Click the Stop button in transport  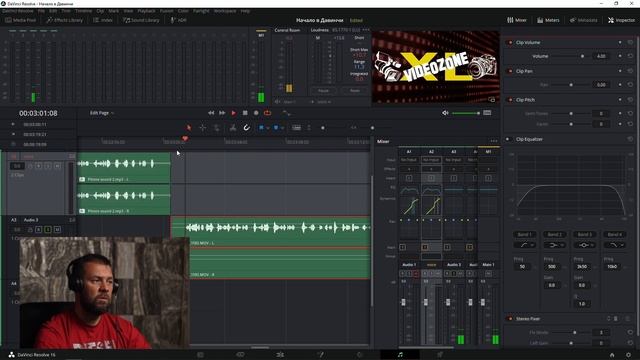(x=245, y=113)
